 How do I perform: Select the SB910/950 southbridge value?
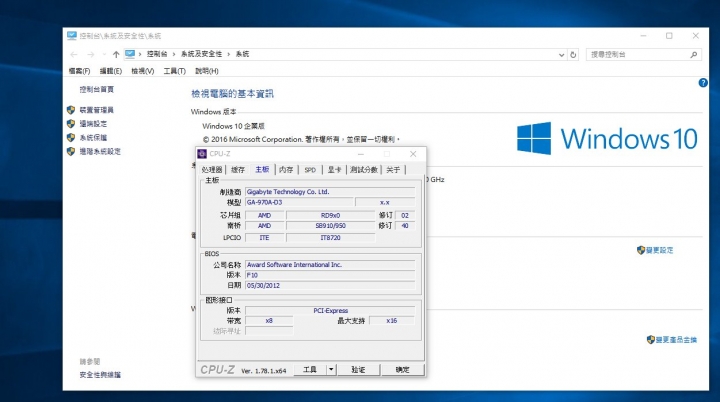[331, 226]
